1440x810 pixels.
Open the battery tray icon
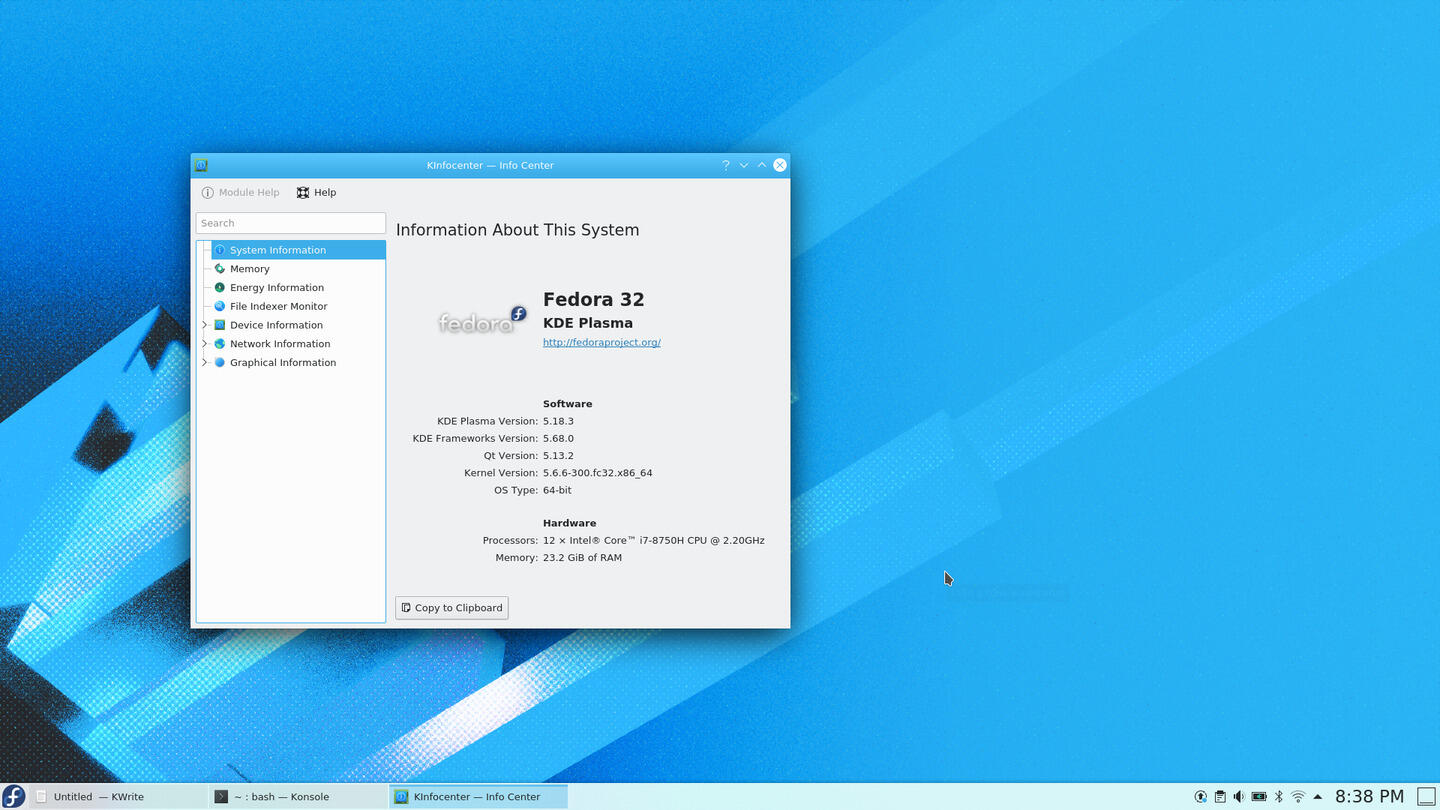pos(1259,797)
